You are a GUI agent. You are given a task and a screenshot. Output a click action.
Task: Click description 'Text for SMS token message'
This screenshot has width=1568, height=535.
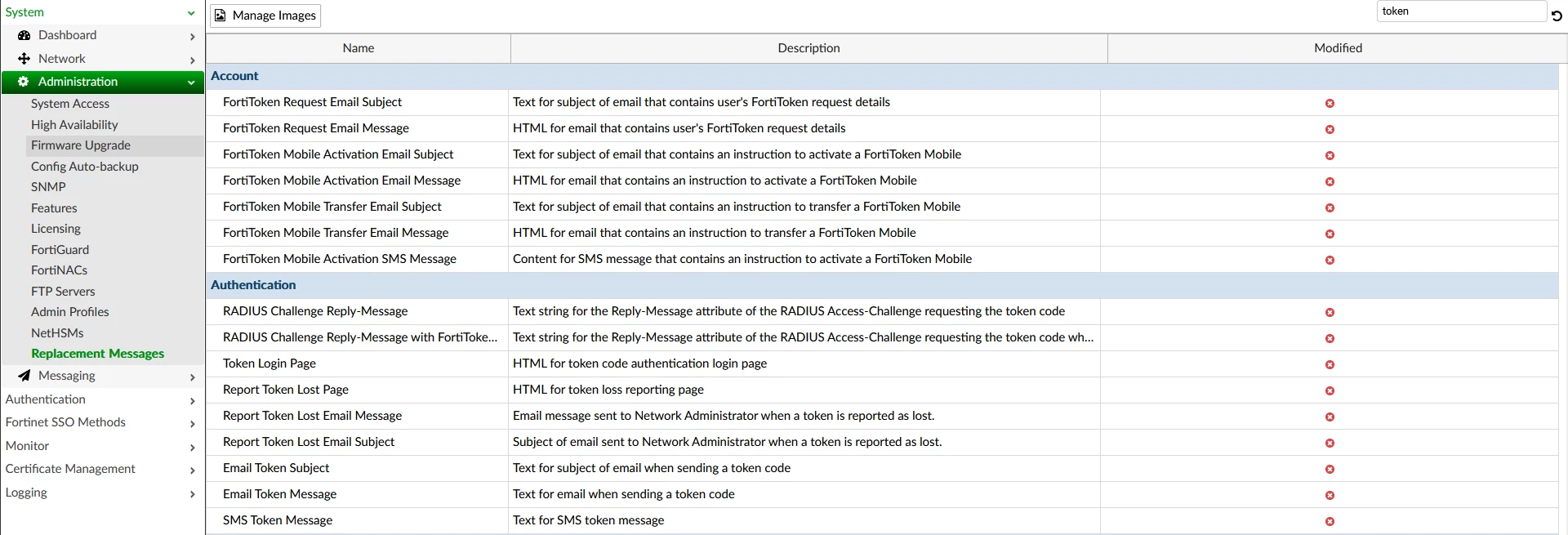(x=588, y=520)
